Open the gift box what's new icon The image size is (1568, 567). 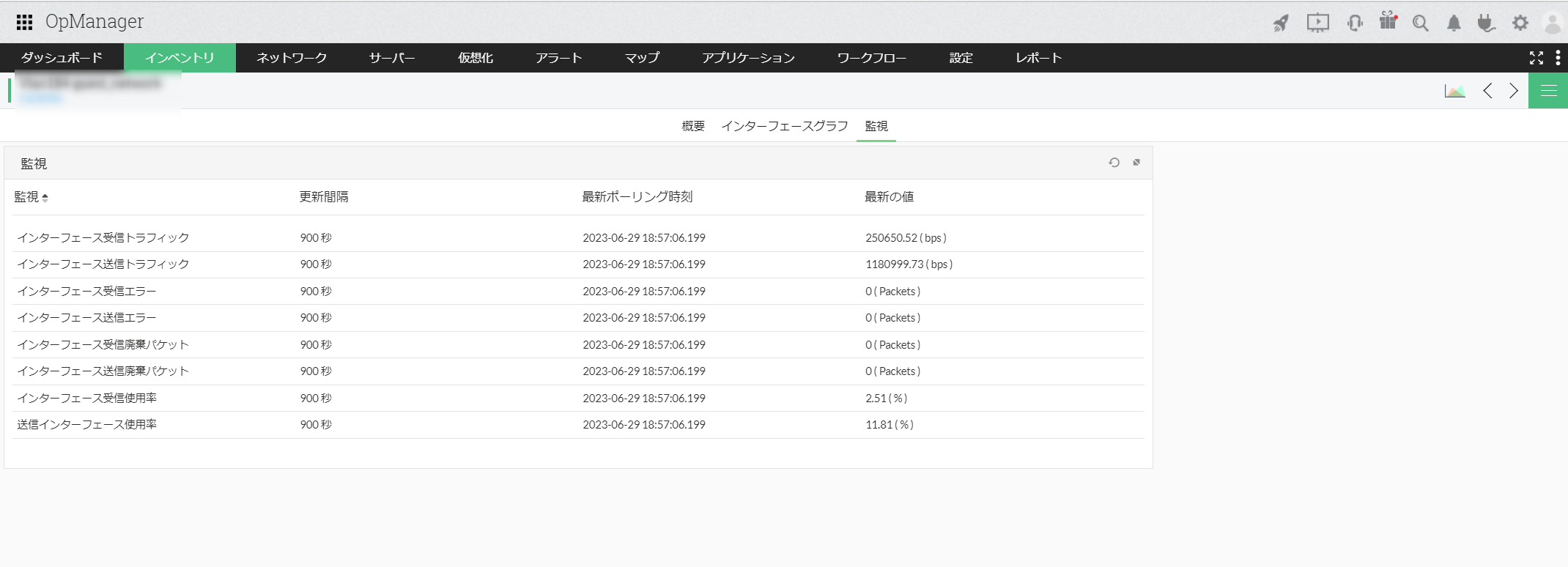[x=1388, y=21]
